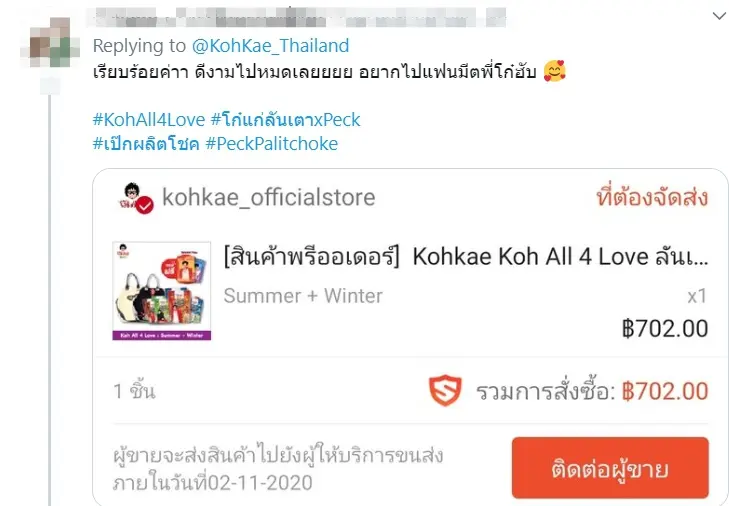Open the @KohKae_Thailand mention link
729x506 pixels.
tap(270, 46)
